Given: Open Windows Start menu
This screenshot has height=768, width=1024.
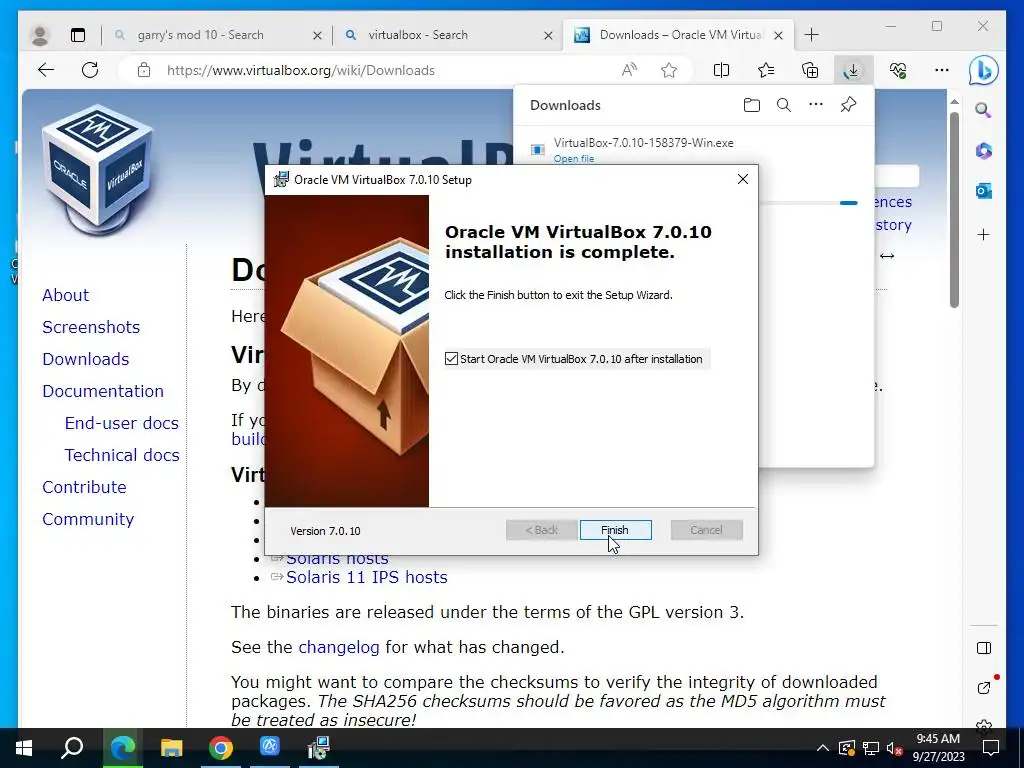Looking at the screenshot, I should coord(24,747).
